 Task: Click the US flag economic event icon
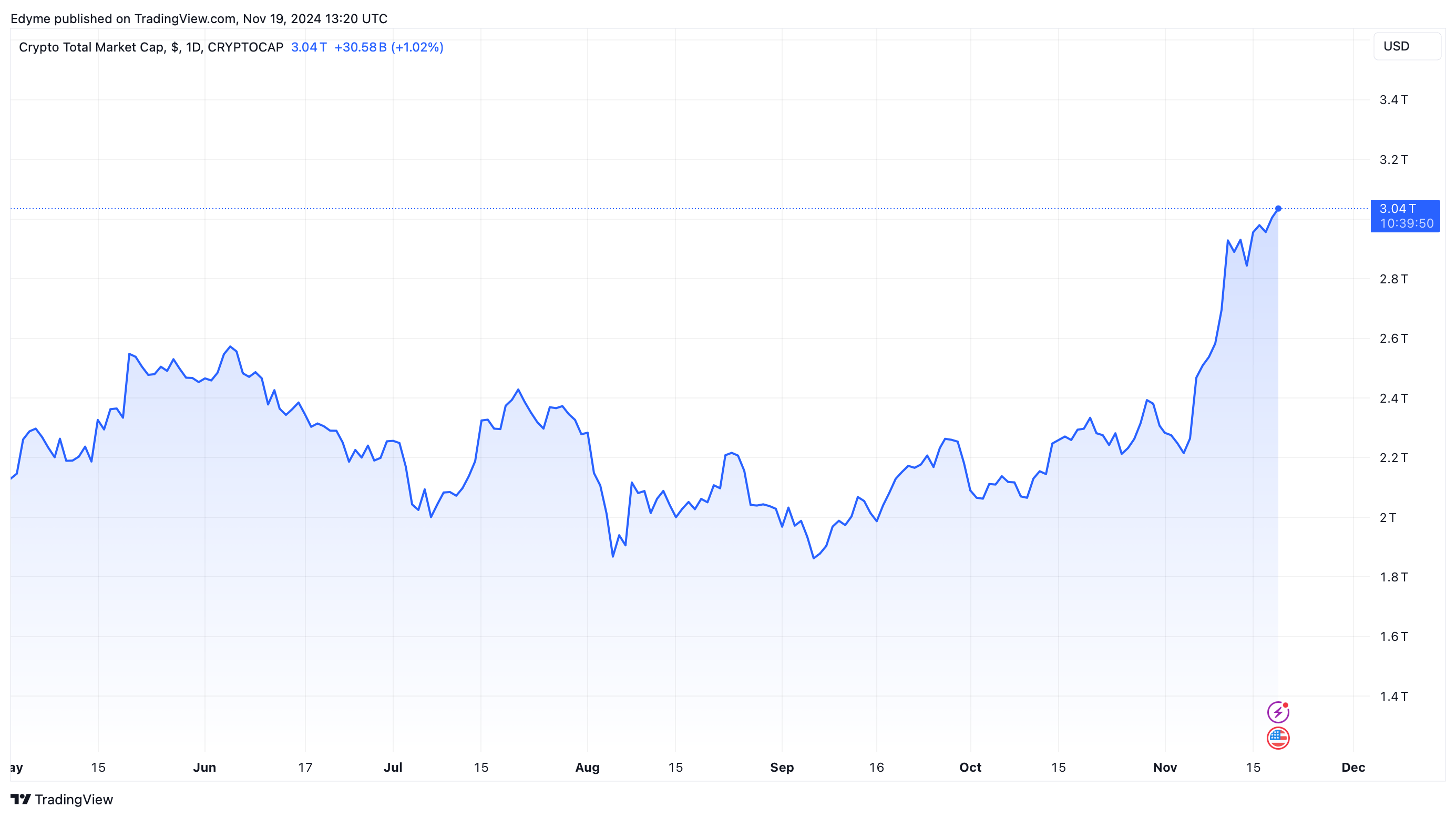(1277, 738)
